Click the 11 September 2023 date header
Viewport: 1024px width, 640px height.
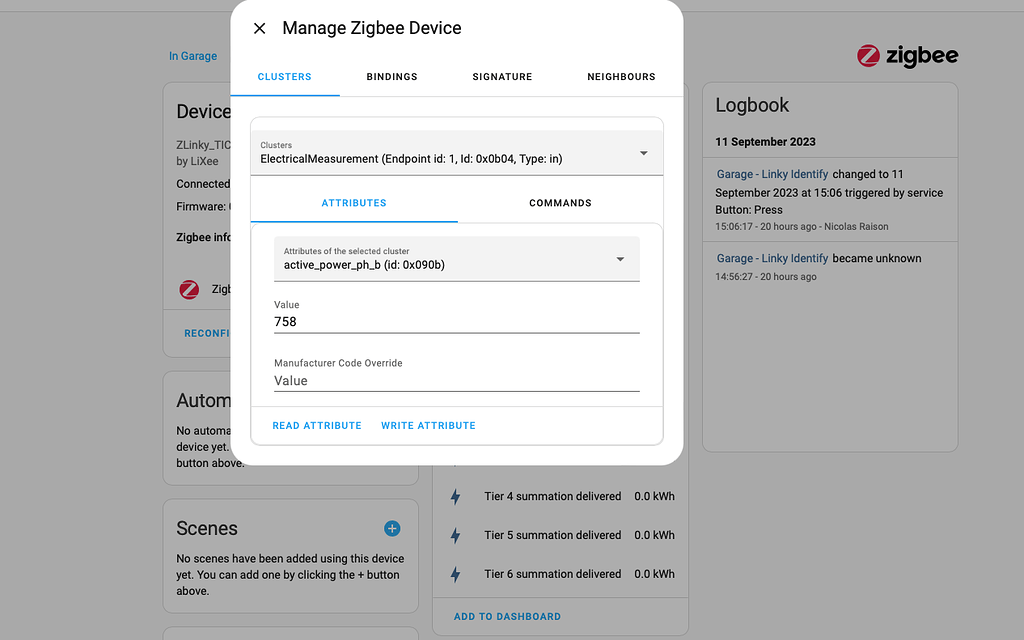765,142
